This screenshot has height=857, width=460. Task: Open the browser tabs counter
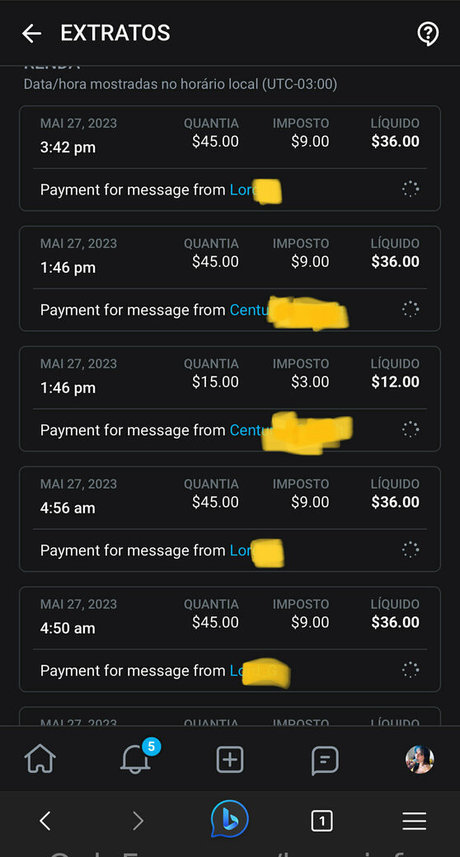[321, 821]
